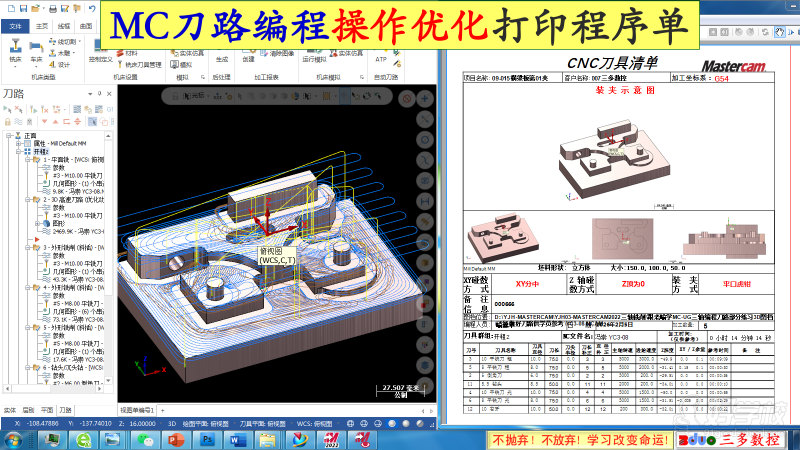Switch to the 实体 bottom panel tab

point(9,410)
